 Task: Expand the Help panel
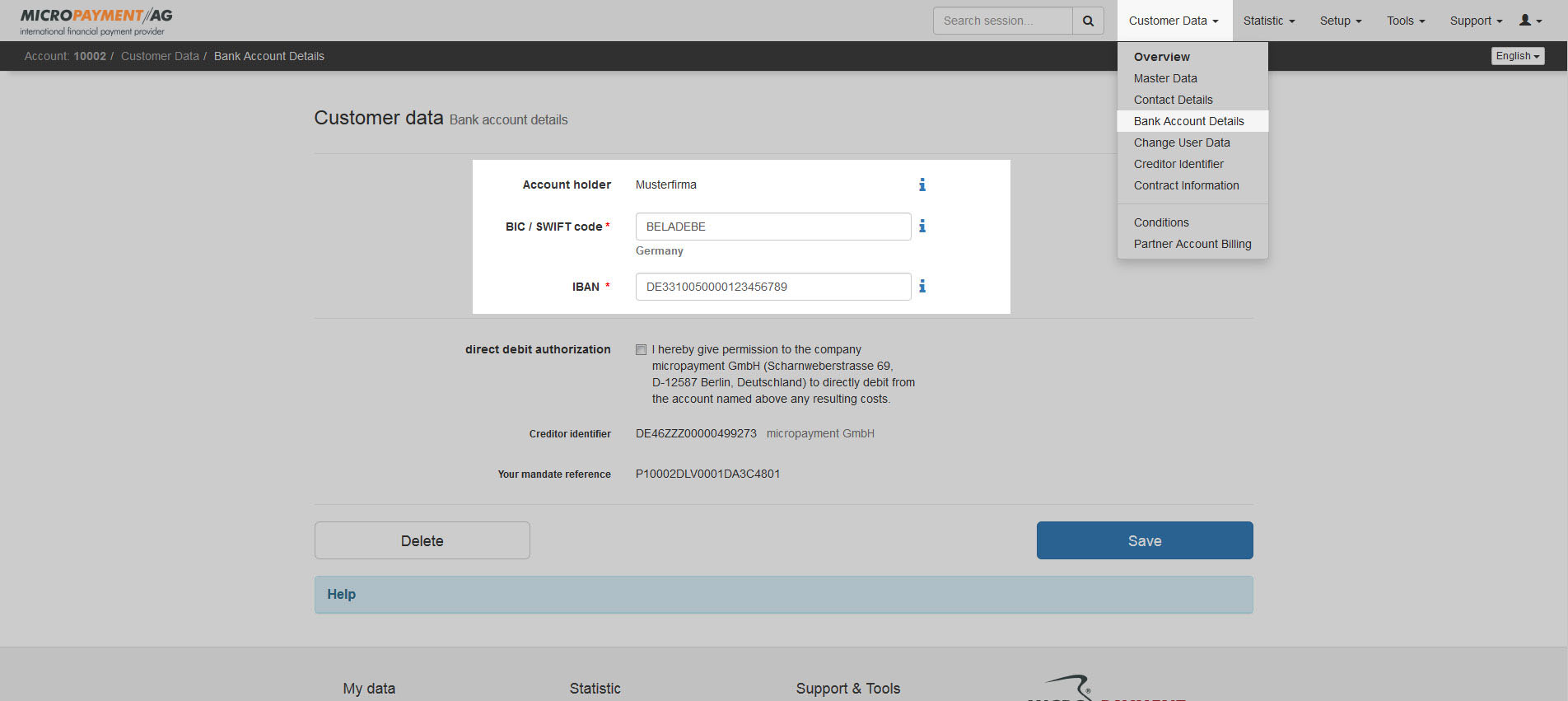(342, 595)
